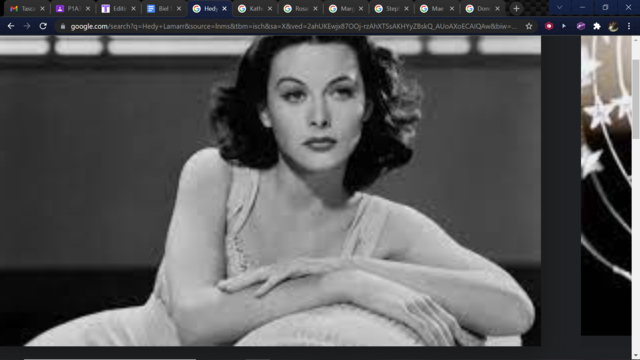Screen dimensions: 640x360
Task: Open the Chrome three-dot menu
Action: tap(629, 26)
